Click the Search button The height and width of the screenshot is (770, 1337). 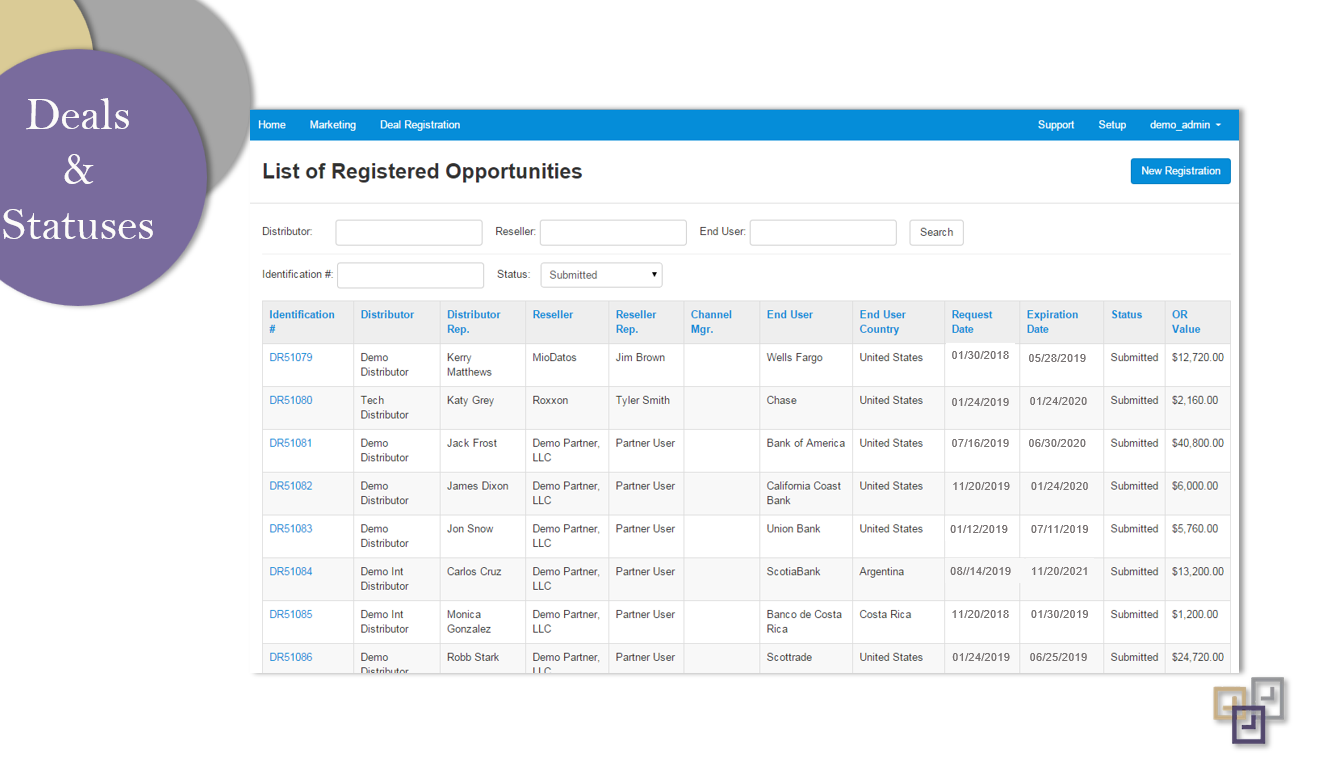(x=936, y=232)
